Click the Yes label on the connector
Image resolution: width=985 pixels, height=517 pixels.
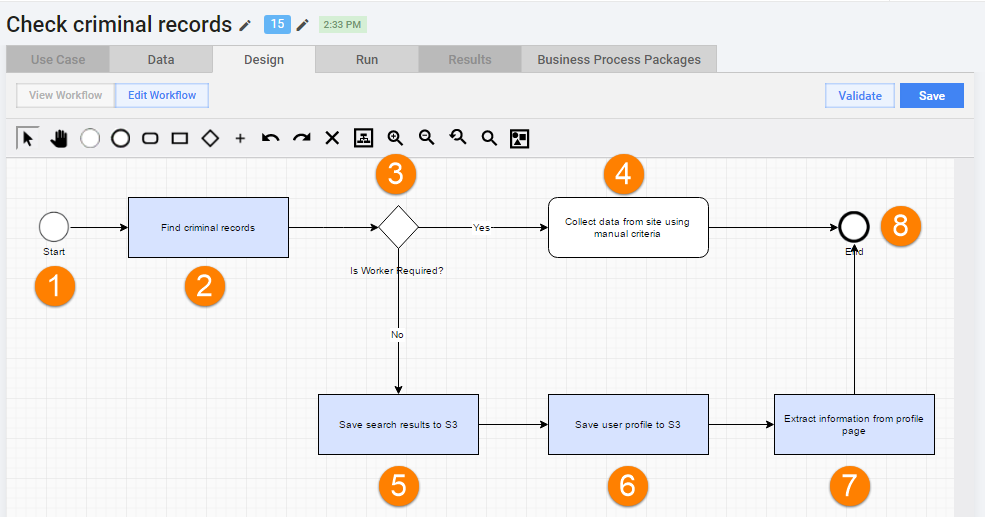click(481, 227)
